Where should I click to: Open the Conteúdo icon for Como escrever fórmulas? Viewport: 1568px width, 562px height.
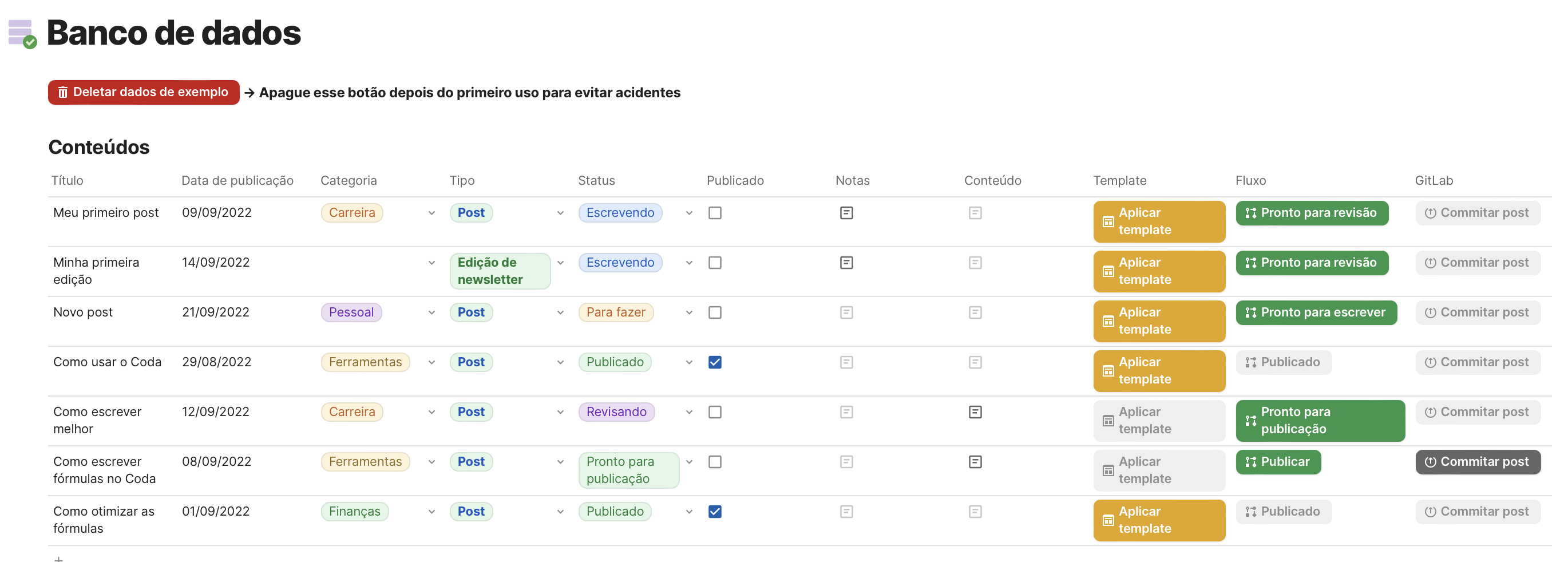976,461
